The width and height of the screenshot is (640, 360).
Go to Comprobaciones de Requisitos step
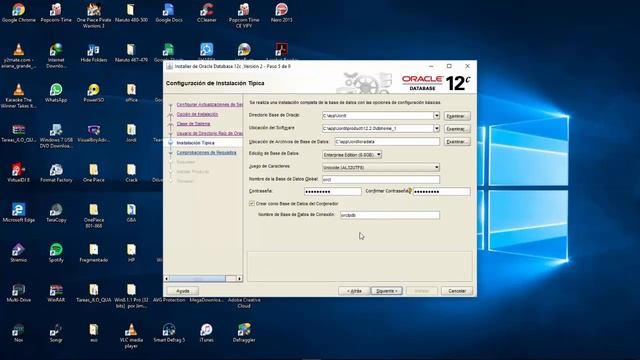point(207,153)
